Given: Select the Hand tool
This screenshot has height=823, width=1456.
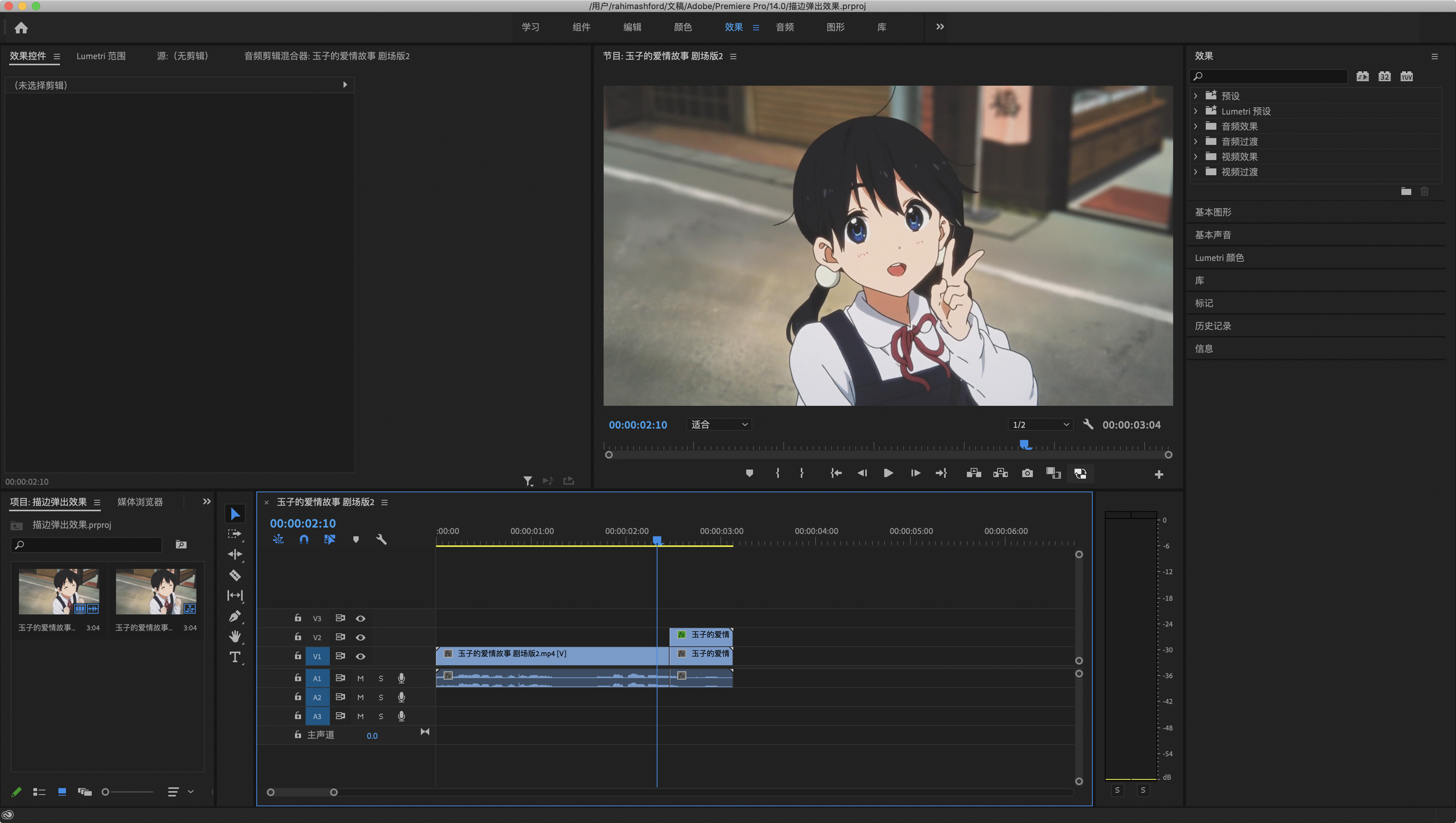Looking at the screenshot, I should (x=235, y=636).
